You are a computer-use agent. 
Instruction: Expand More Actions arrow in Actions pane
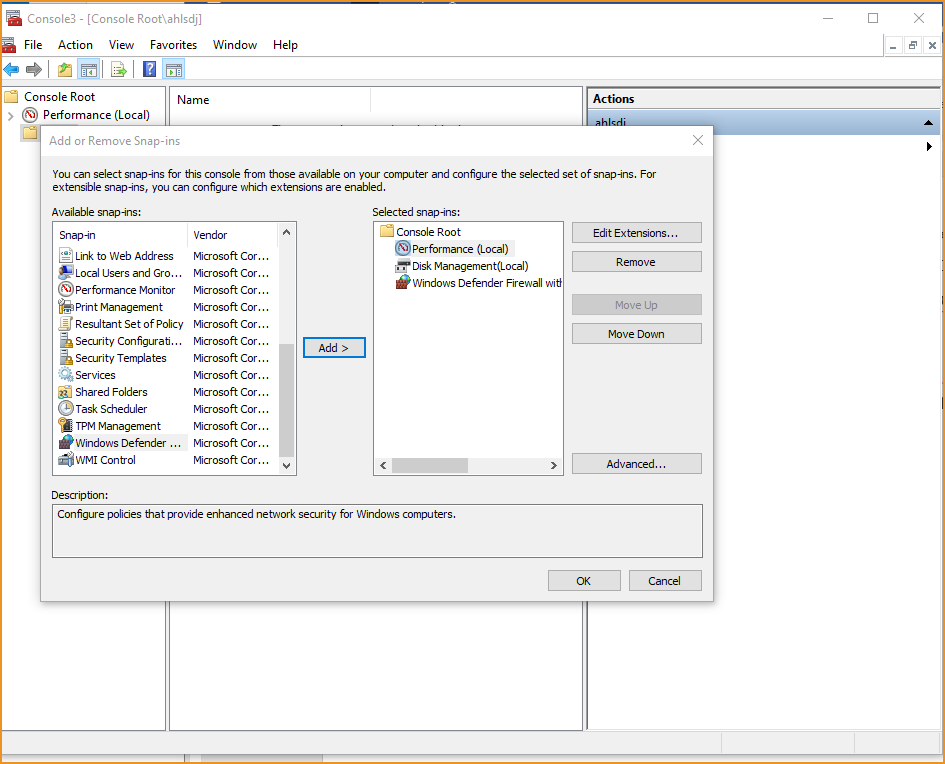[x=929, y=146]
